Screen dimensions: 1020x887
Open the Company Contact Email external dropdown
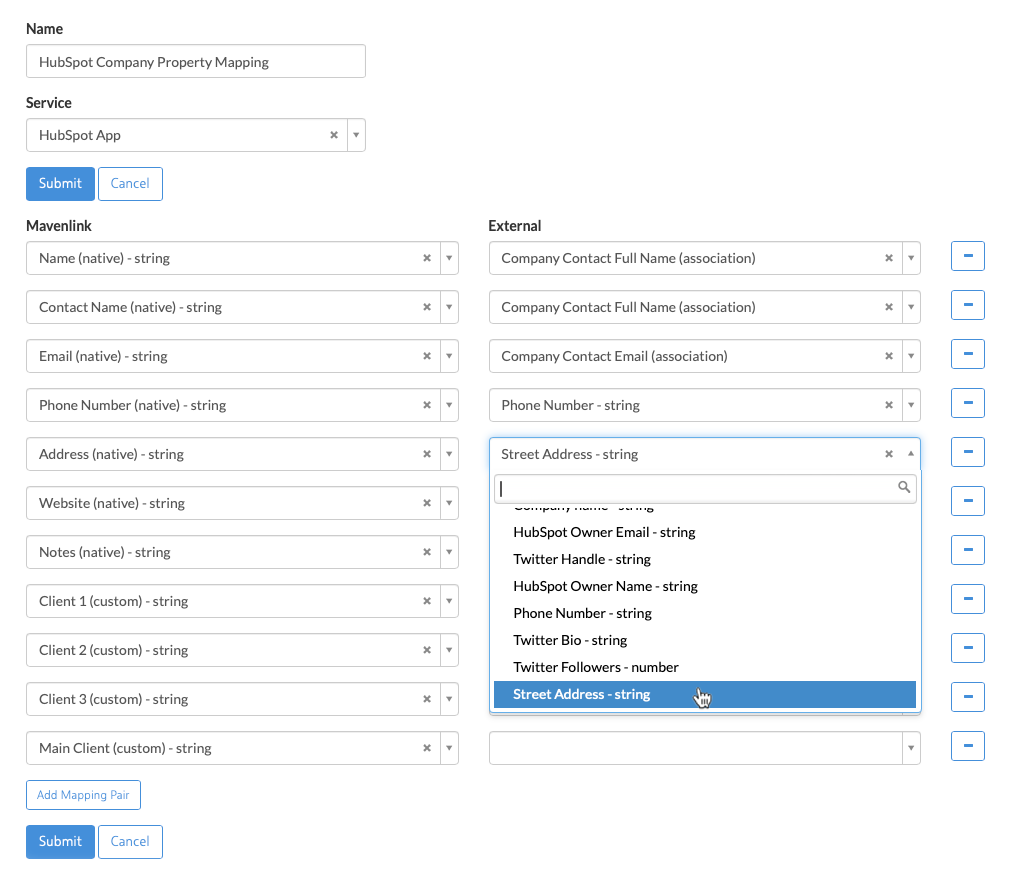[x=911, y=356]
